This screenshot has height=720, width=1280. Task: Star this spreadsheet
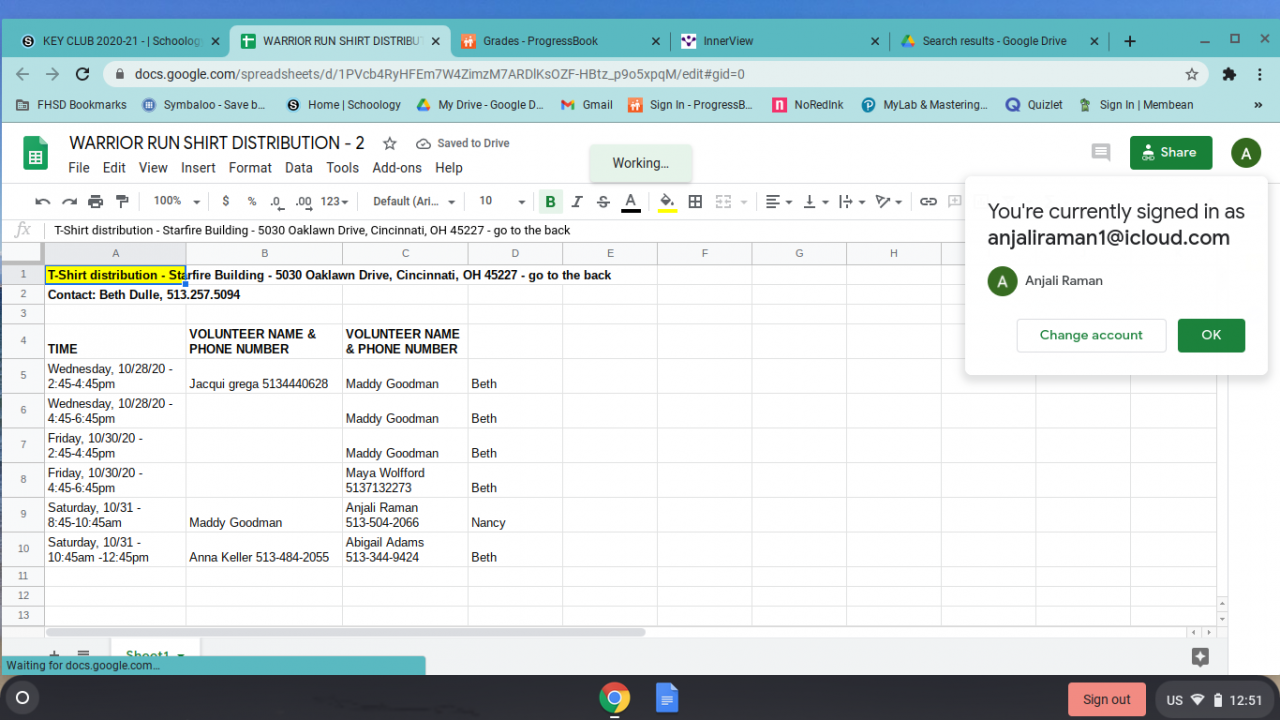point(390,143)
